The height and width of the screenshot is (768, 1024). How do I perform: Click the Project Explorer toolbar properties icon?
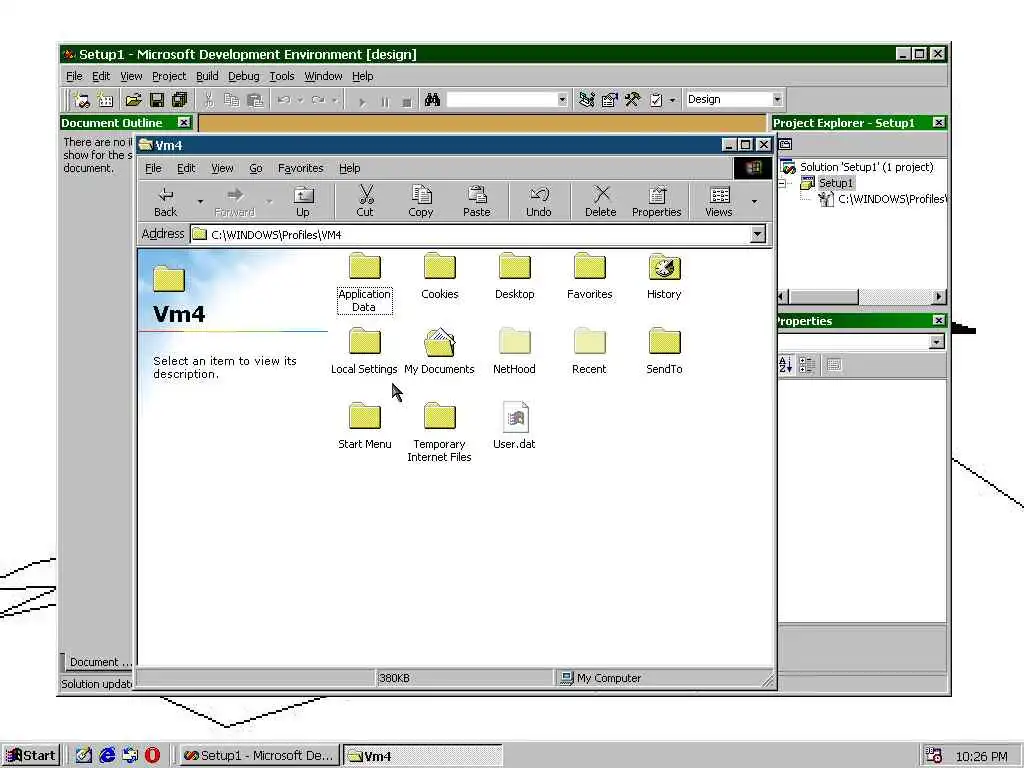pos(786,144)
